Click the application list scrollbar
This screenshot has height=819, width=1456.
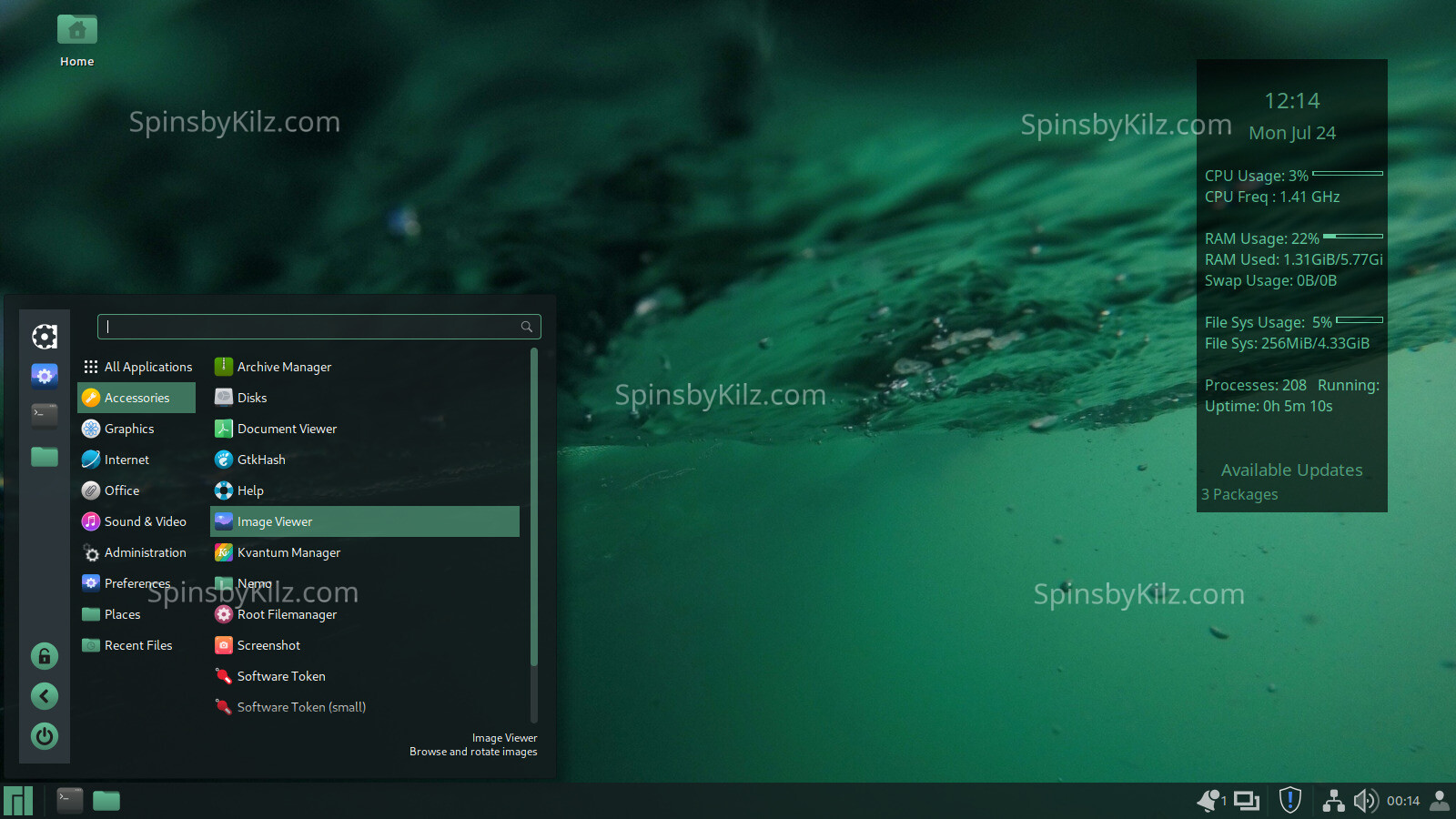534,507
